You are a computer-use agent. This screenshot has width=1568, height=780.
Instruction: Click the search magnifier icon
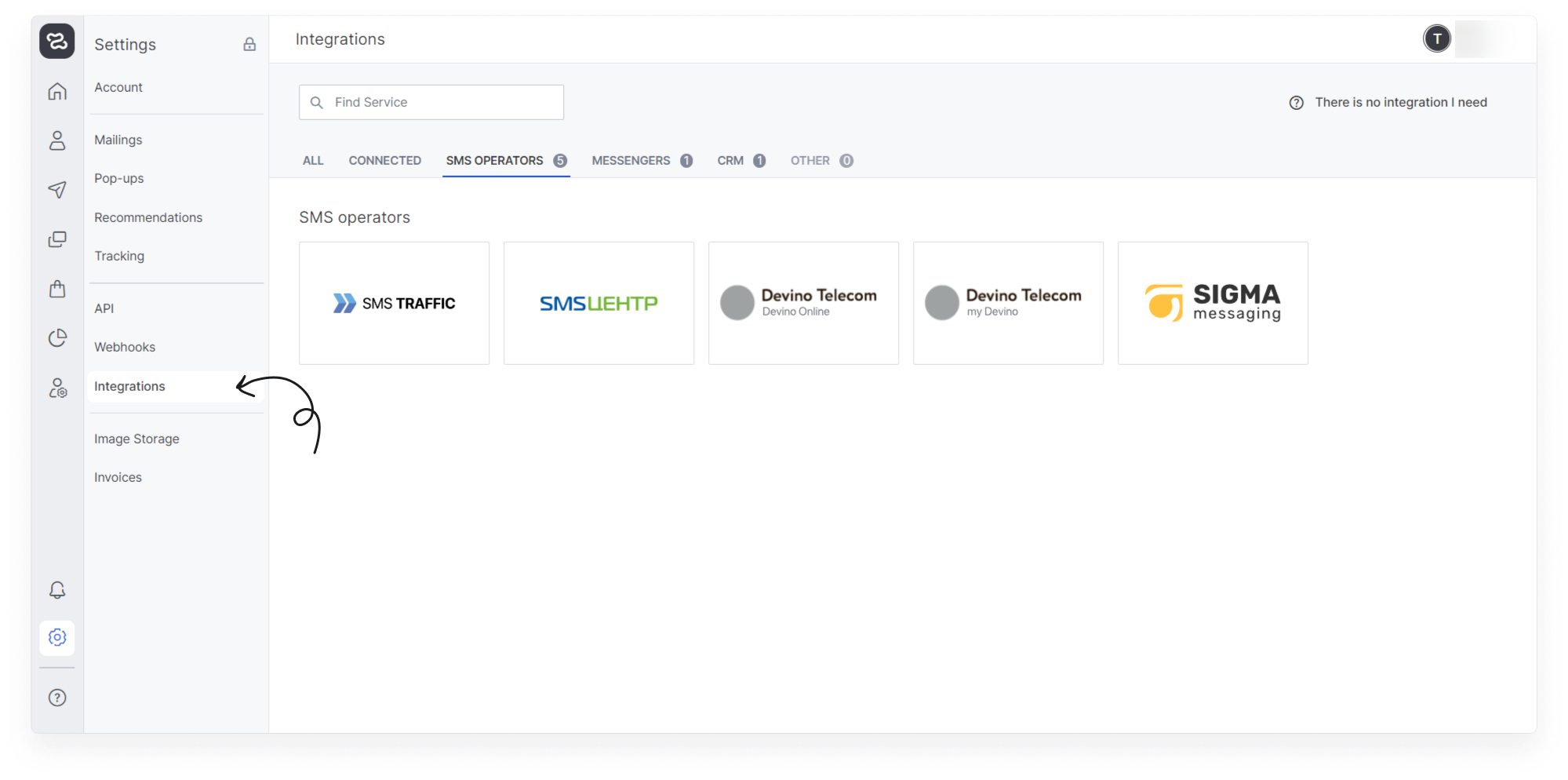(x=317, y=103)
